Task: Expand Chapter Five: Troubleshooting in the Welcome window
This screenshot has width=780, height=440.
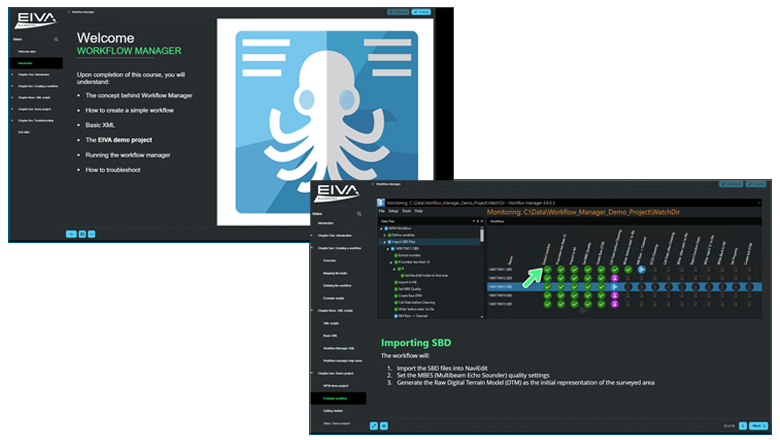Action: (x=12, y=120)
